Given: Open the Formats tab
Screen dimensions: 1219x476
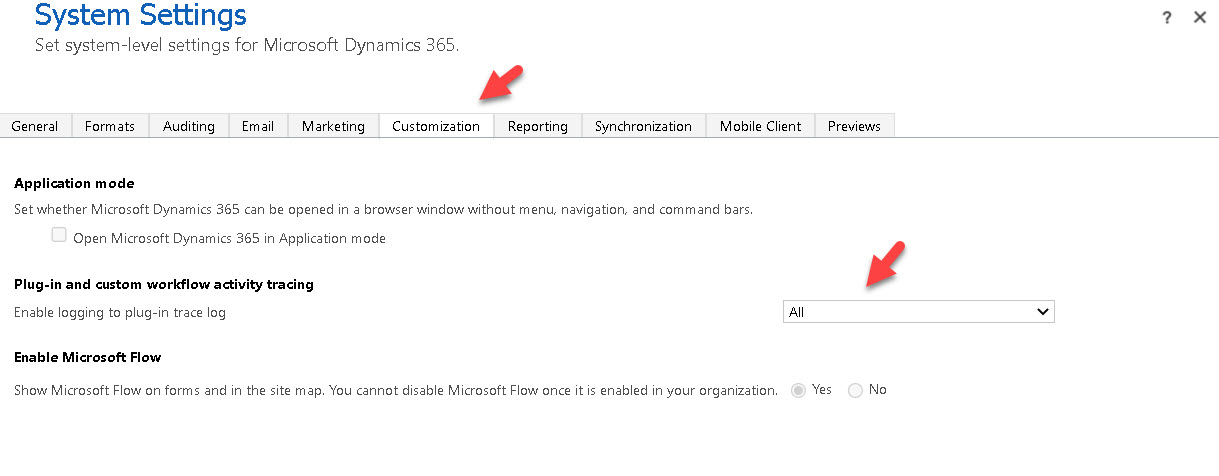Looking at the screenshot, I should (110, 126).
